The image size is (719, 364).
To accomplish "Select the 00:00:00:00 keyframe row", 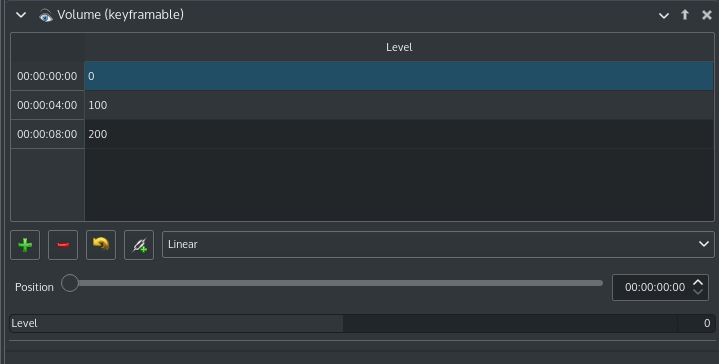I will click(362, 76).
